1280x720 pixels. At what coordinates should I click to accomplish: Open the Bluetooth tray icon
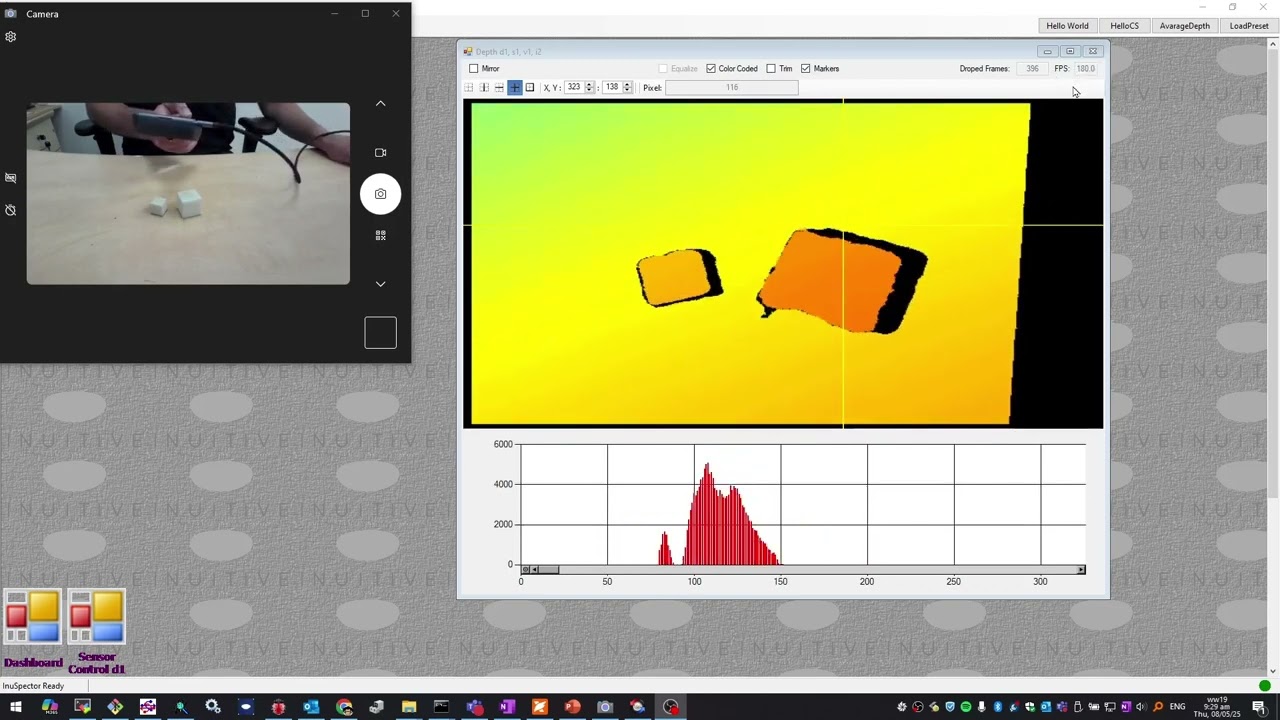998,707
